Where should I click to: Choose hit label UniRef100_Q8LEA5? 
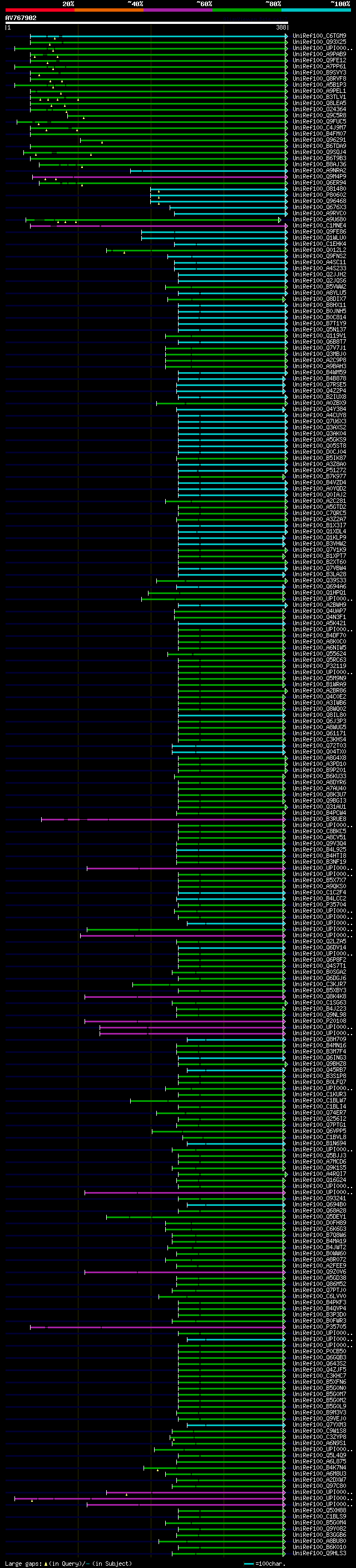[319, 103]
